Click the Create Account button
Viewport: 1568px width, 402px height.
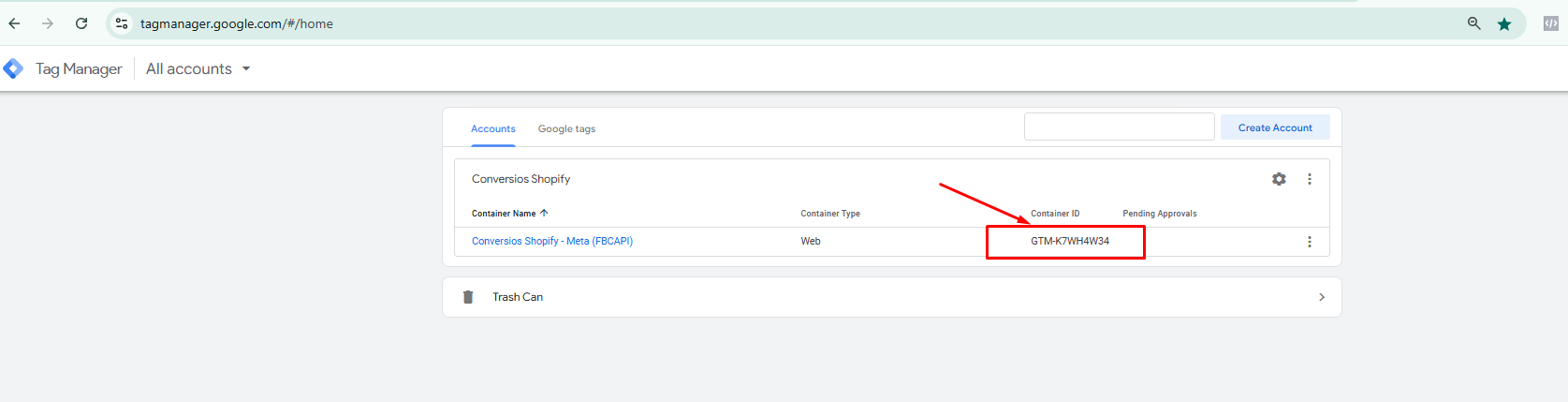(1275, 127)
